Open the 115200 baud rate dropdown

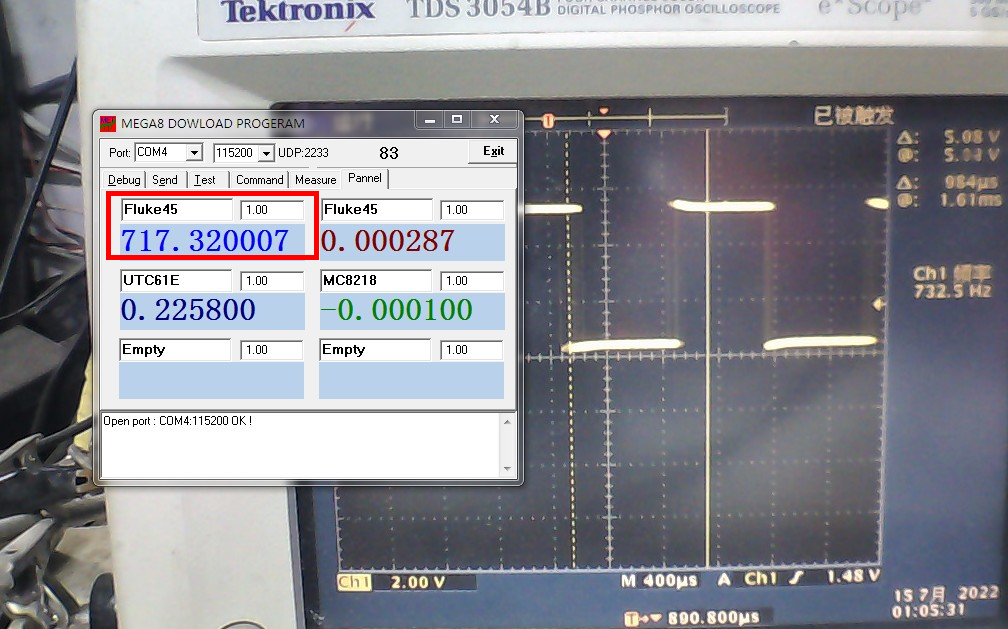[x=266, y=153]
